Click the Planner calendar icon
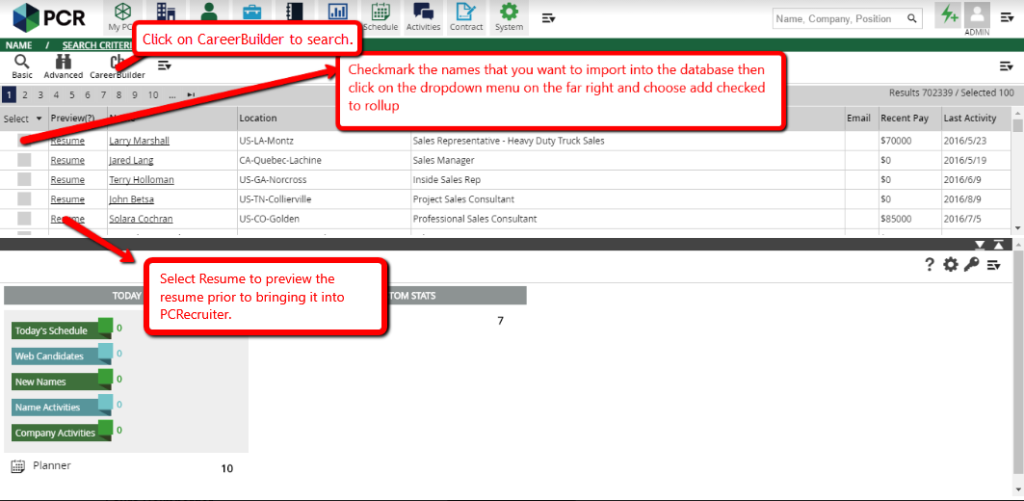This screenshot has width=1024, height=501. tap(18, 466)
